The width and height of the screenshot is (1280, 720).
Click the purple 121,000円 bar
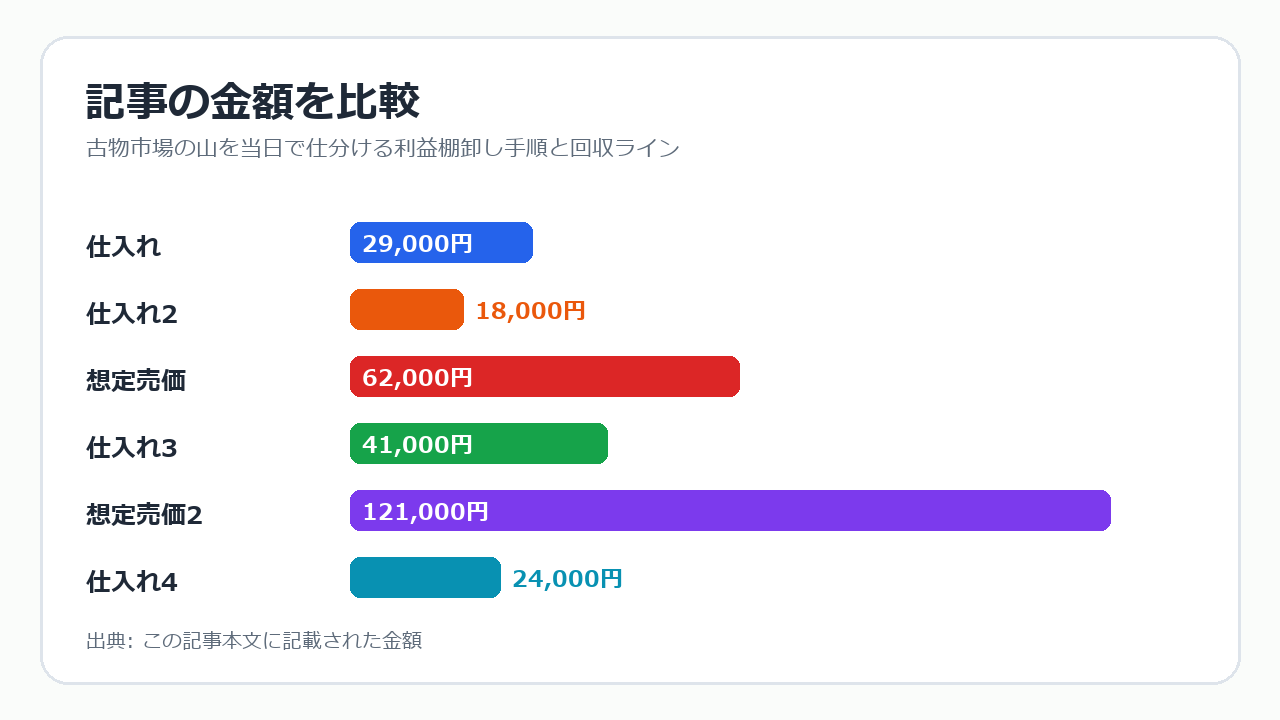click(730, 511)
